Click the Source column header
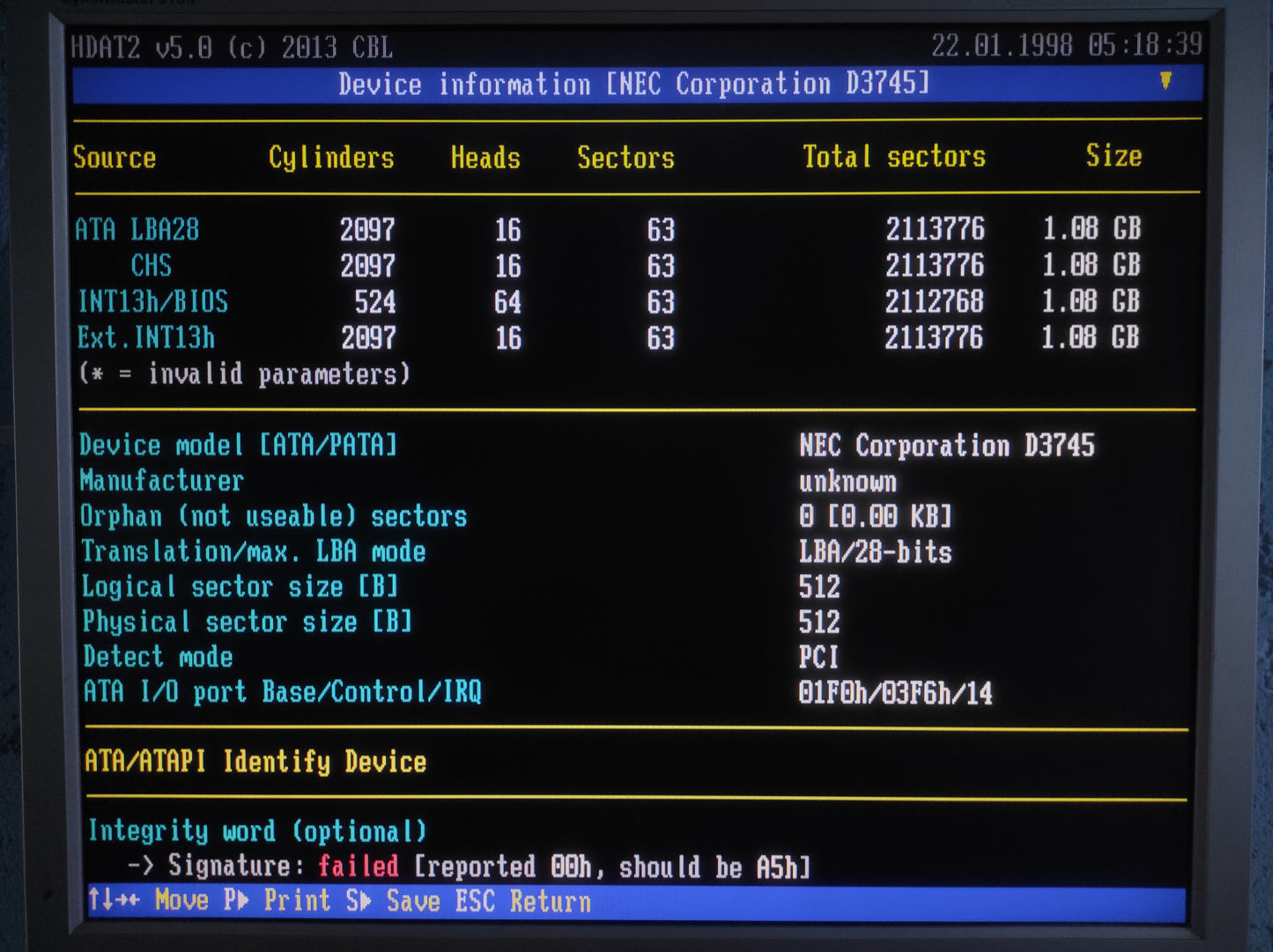 coord(115,158)
